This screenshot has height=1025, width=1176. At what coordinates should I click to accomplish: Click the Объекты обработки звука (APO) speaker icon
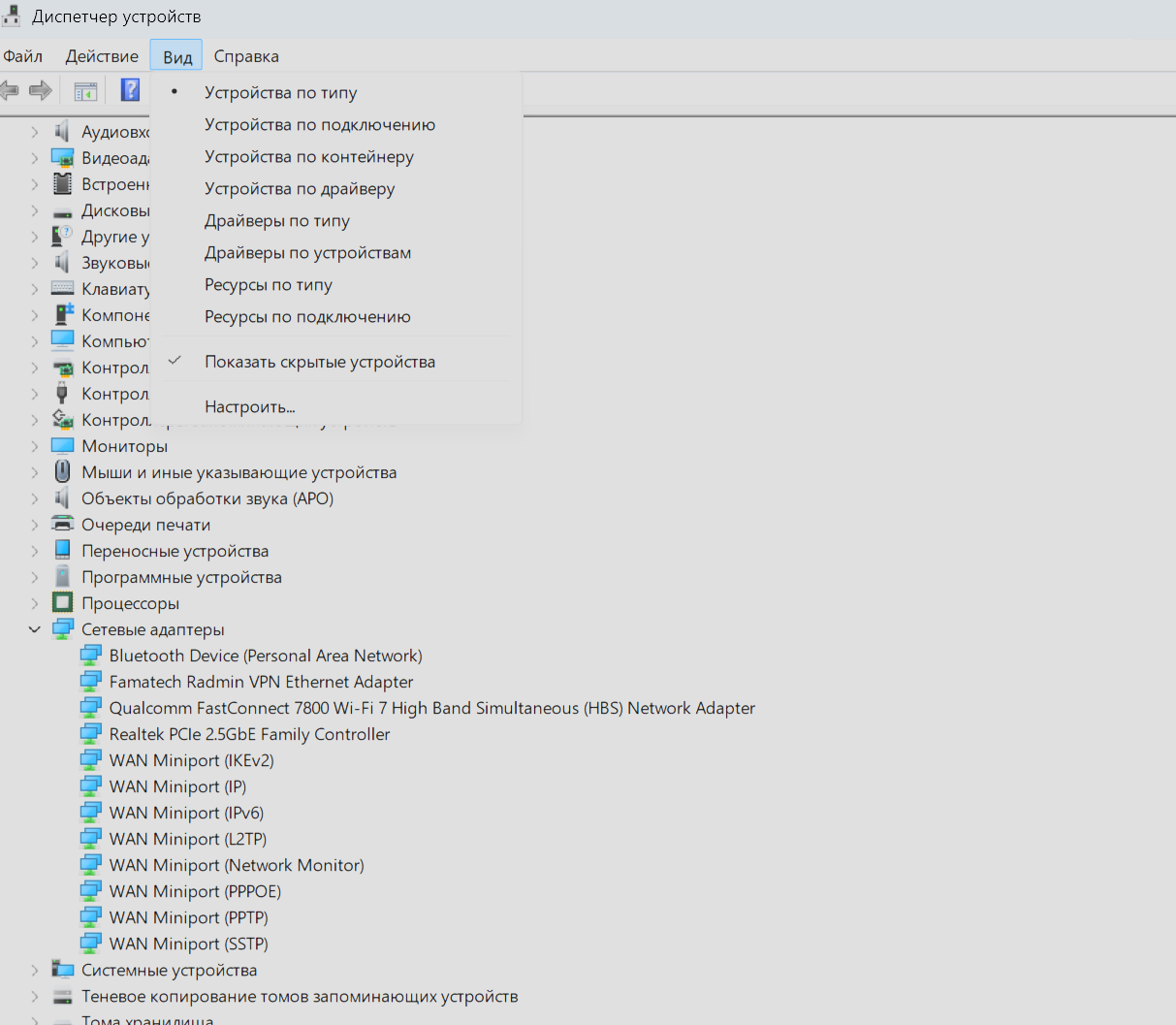[x=62, y=498]
